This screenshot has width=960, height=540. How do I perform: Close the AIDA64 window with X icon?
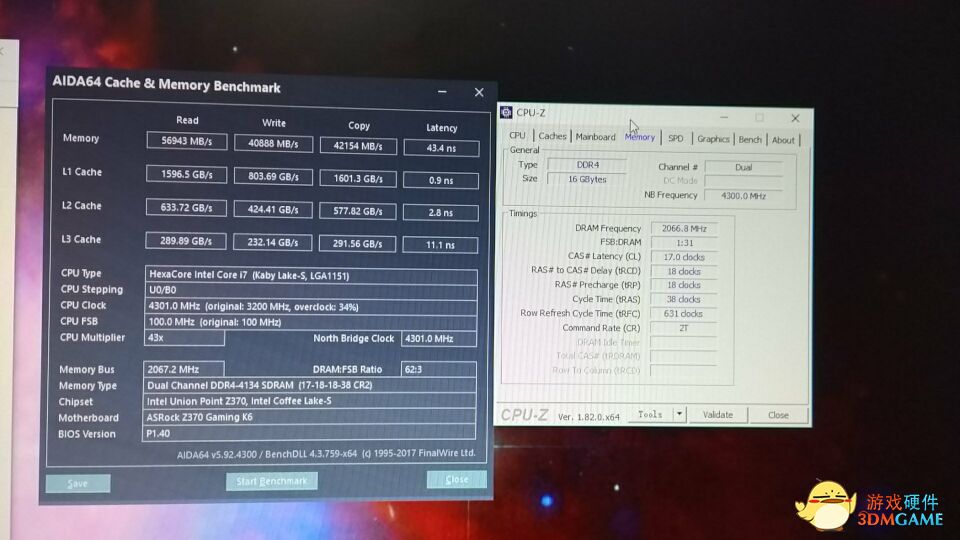(479, 92)
